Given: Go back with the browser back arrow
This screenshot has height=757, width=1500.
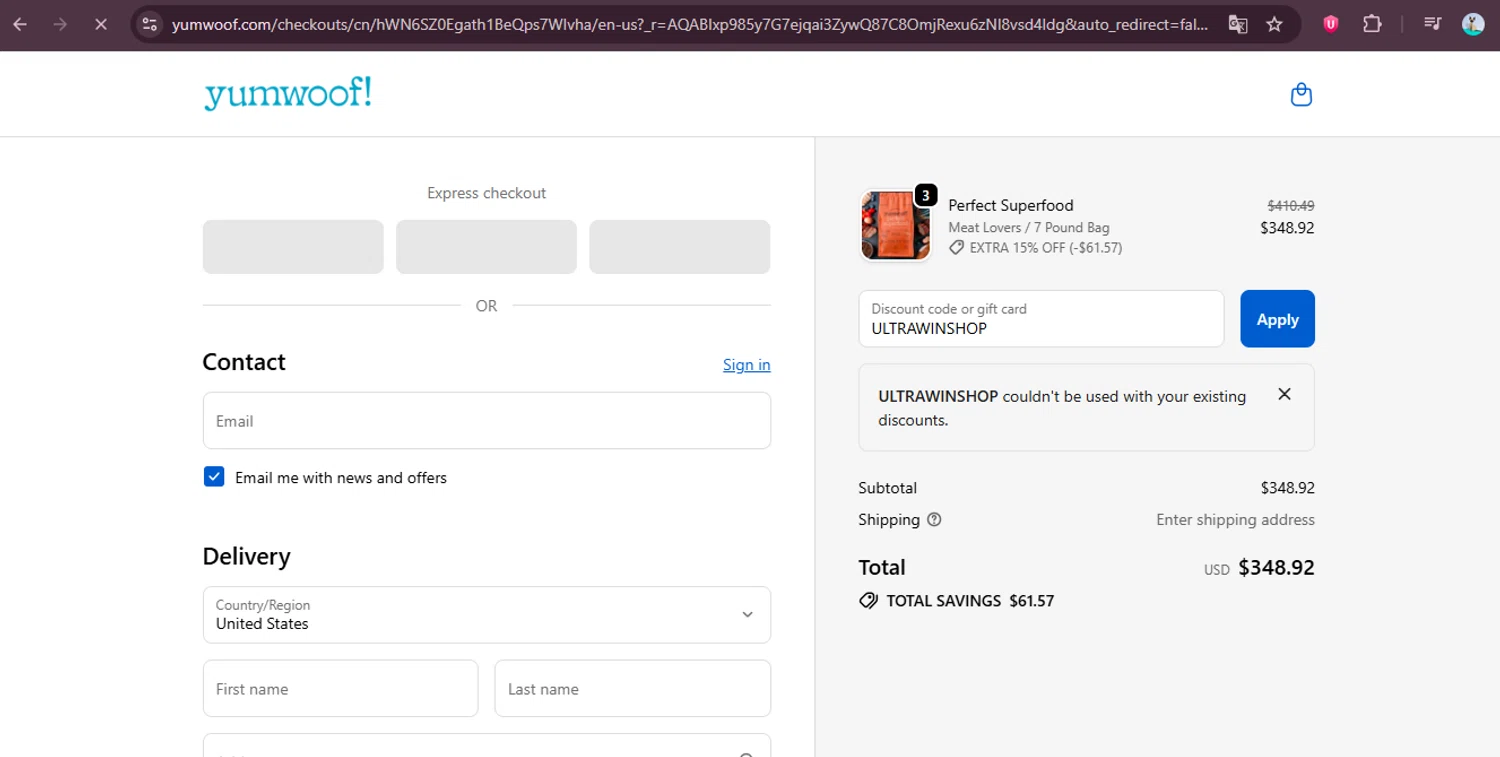Looking at the screenshot, I should (20, 24).
